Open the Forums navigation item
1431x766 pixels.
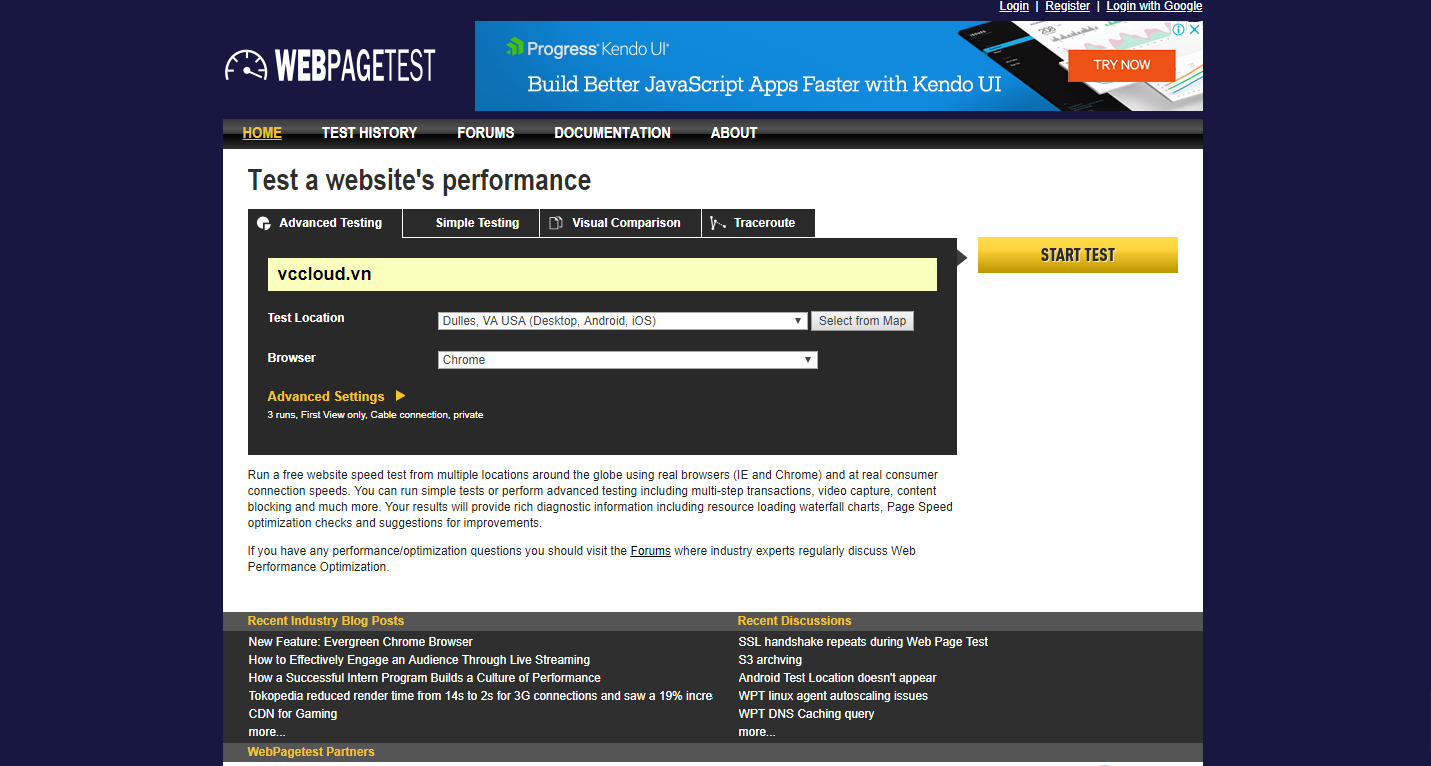pyautogui.click(x=485, y=133)
